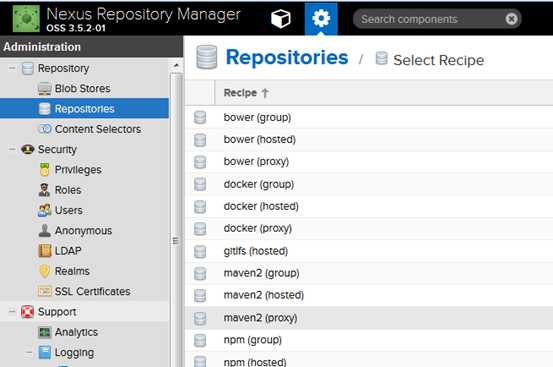Choose the maven2 (proxy) recipe

369,318
